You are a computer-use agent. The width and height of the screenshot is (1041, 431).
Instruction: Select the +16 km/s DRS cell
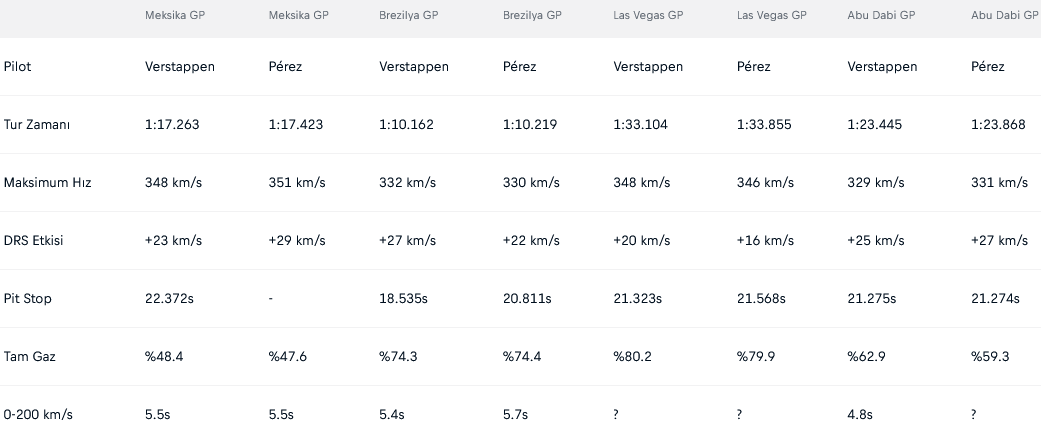[x=765, y=241]
